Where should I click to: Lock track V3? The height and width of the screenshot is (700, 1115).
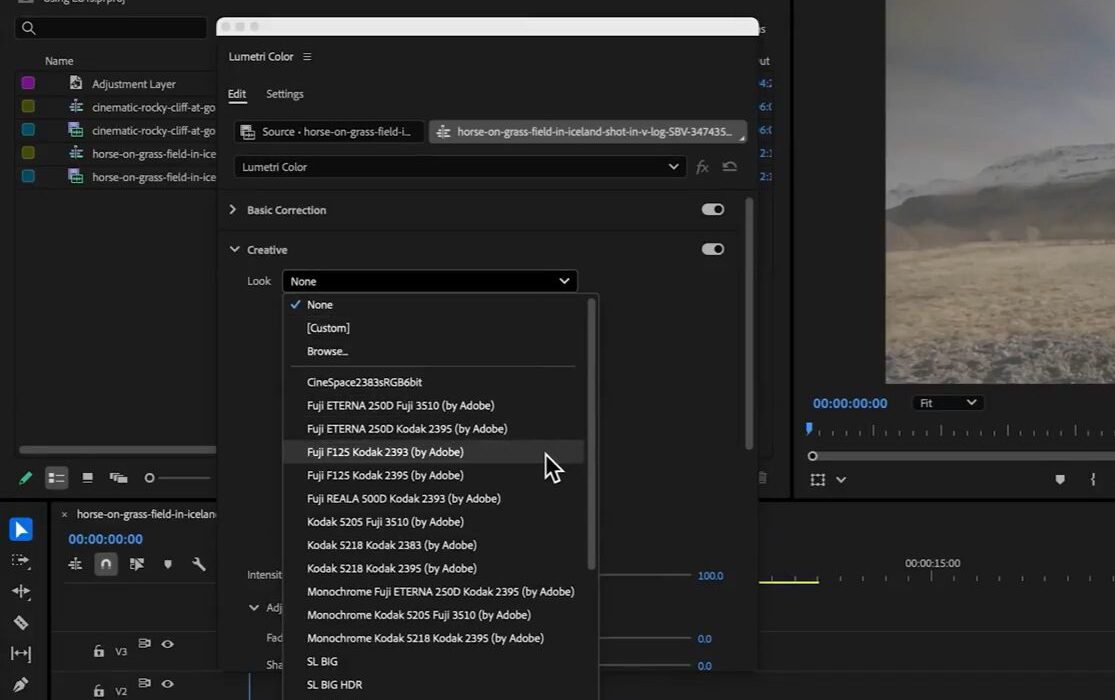(99, 651)
